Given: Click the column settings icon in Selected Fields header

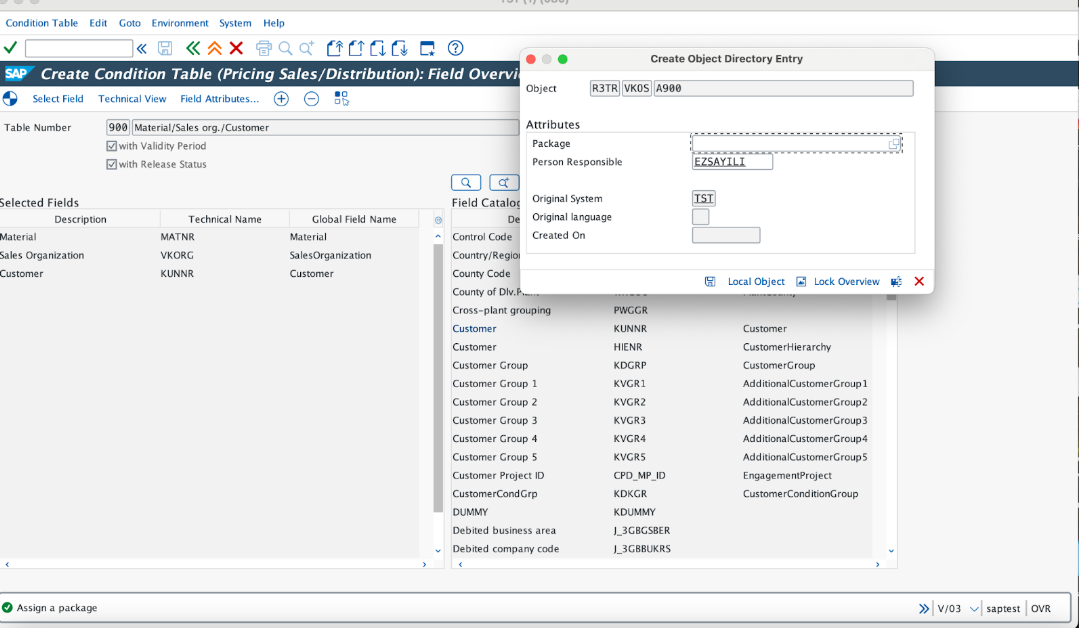Looking at the screenshot, I should coord(438,220).
